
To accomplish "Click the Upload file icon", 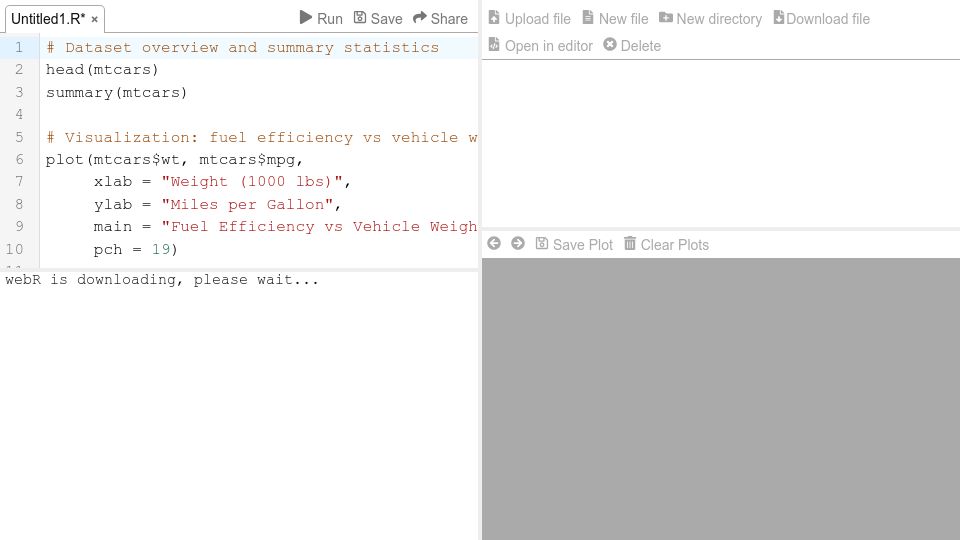I will 494,17.
